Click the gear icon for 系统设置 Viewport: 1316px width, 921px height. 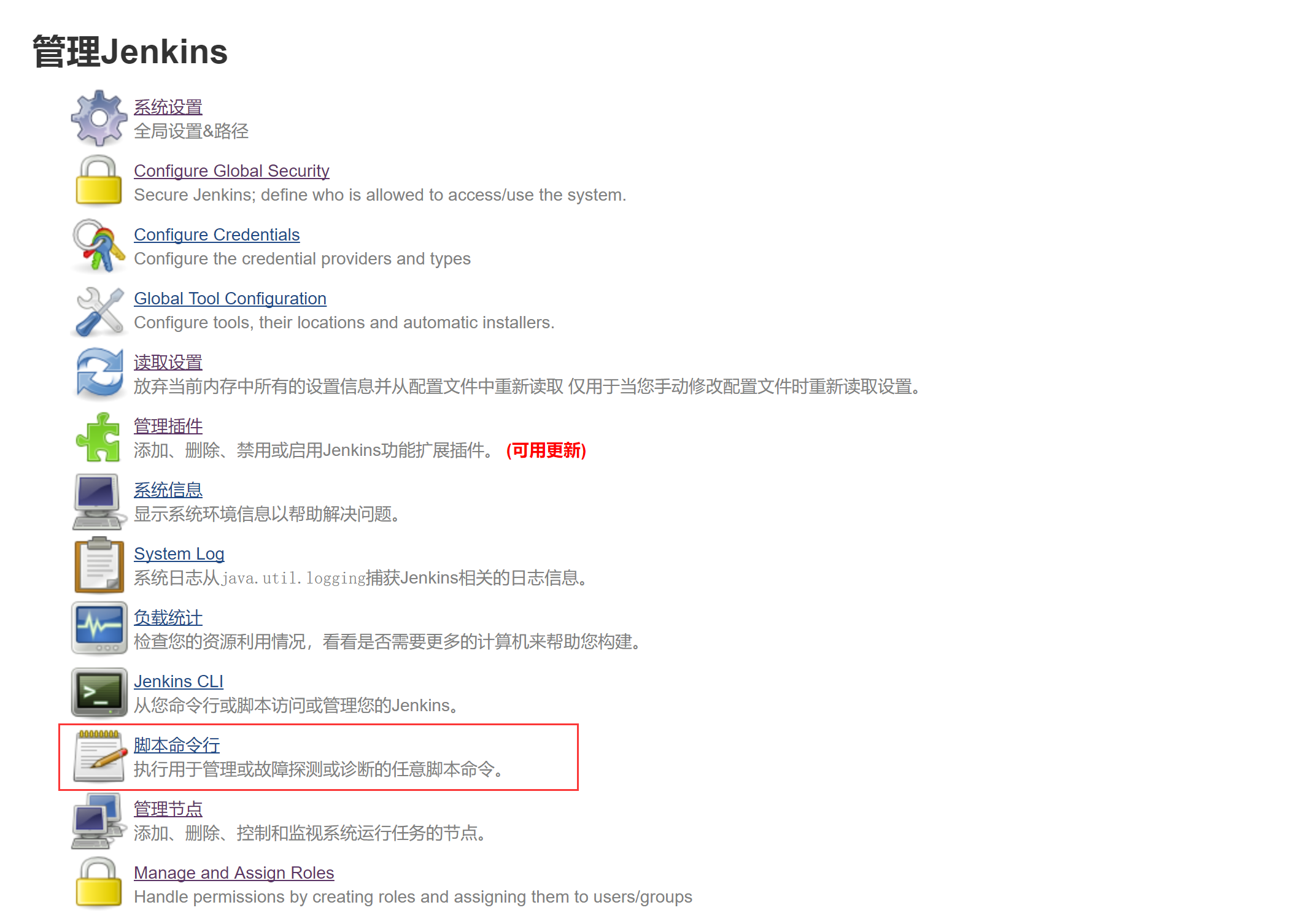pyautogui.click(x=99, y=118)
